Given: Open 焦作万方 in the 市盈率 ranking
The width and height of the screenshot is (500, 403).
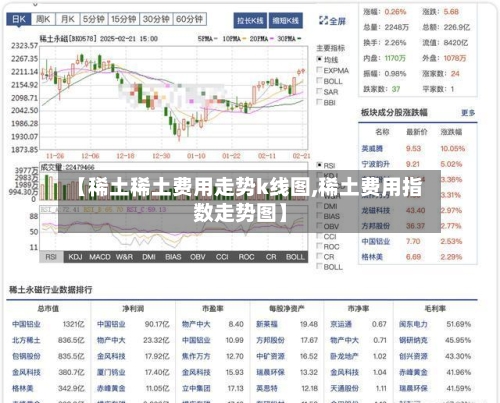Looking at the screenshot, I should coord(196,356).
